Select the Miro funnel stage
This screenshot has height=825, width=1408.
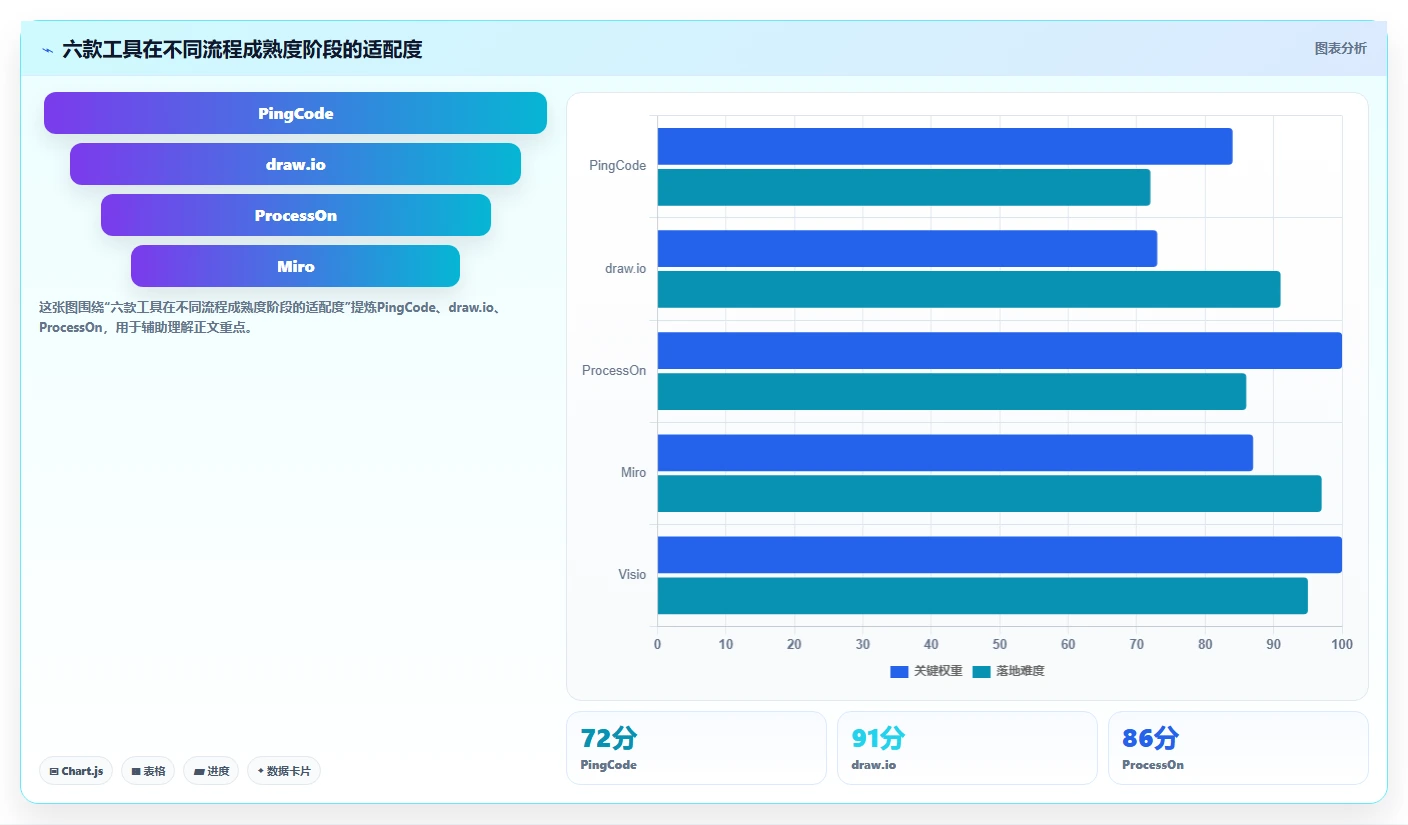pos(295,266)
